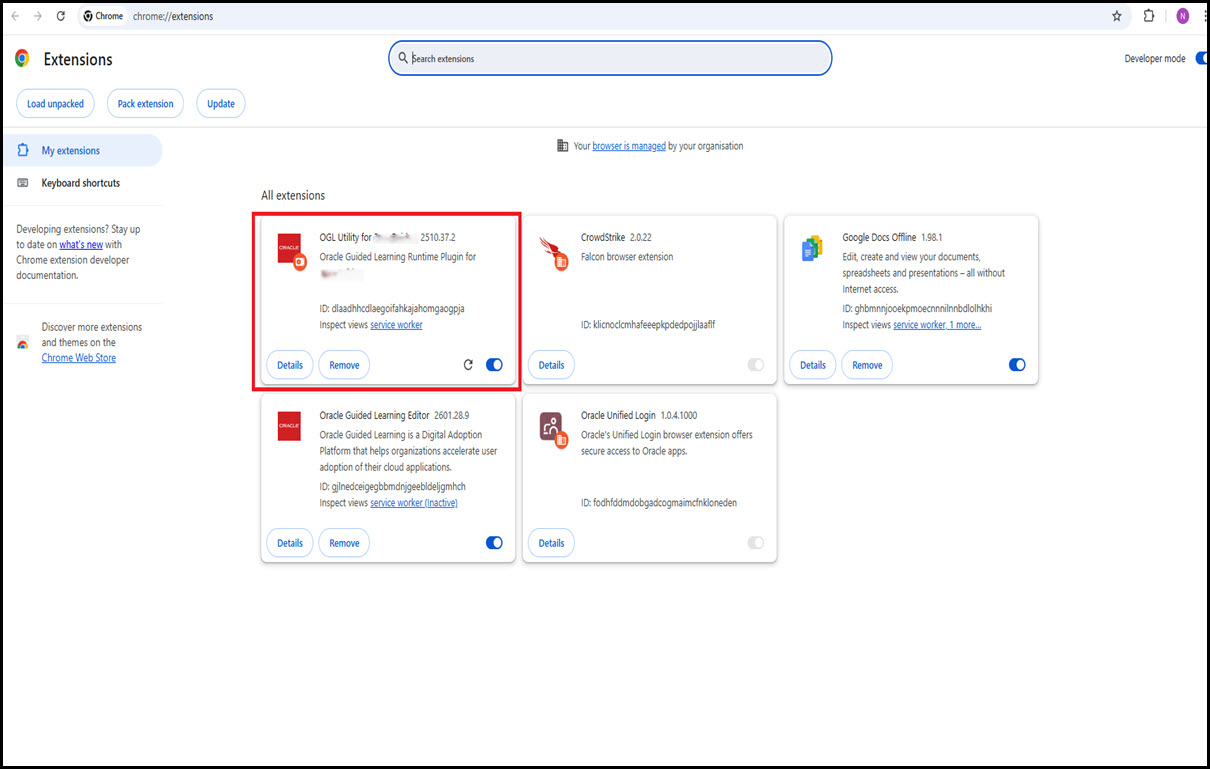
Task: Click the Oracle Unified Login ID text
Action: pos(659,503)
